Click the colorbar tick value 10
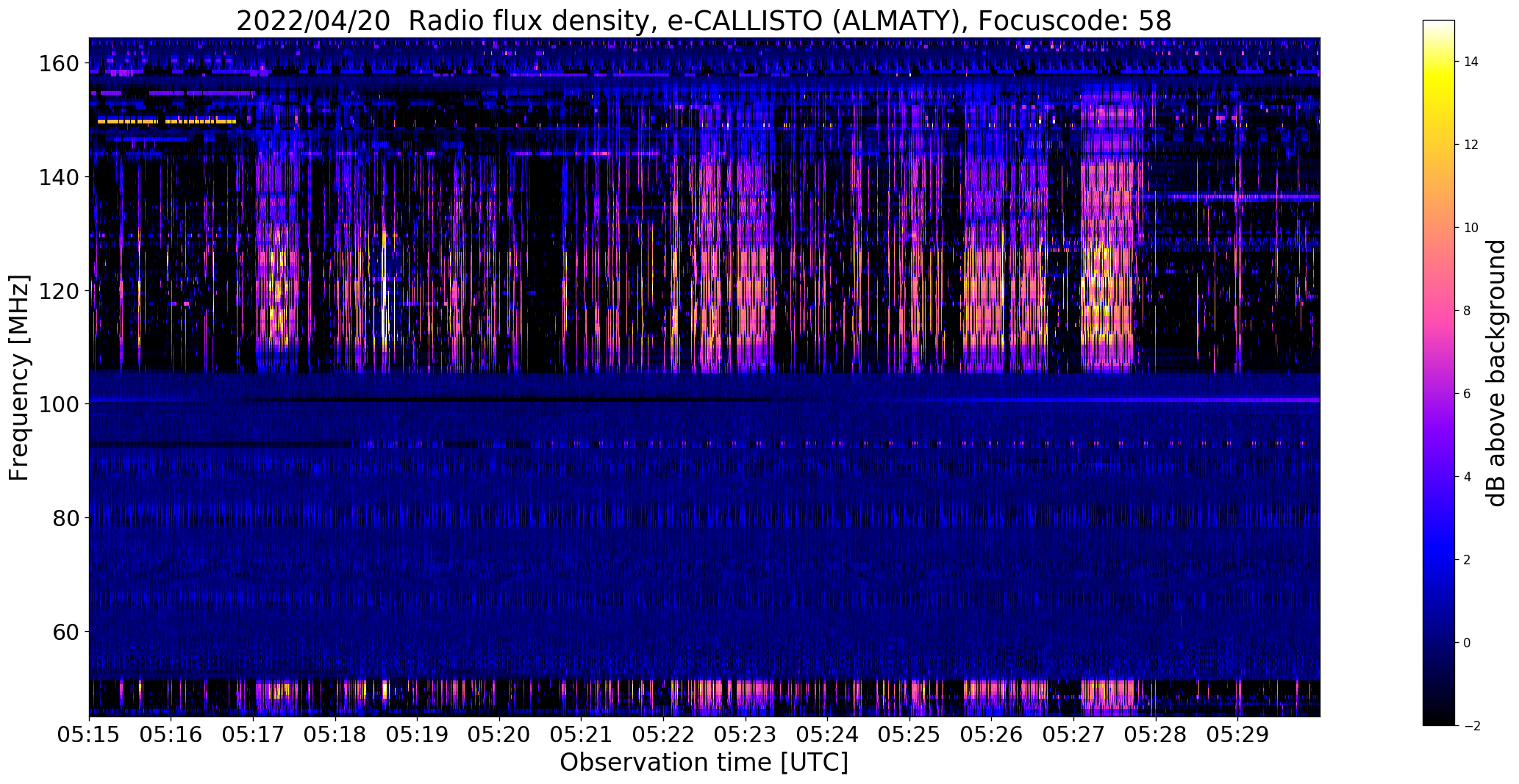 click(1471, 229)
